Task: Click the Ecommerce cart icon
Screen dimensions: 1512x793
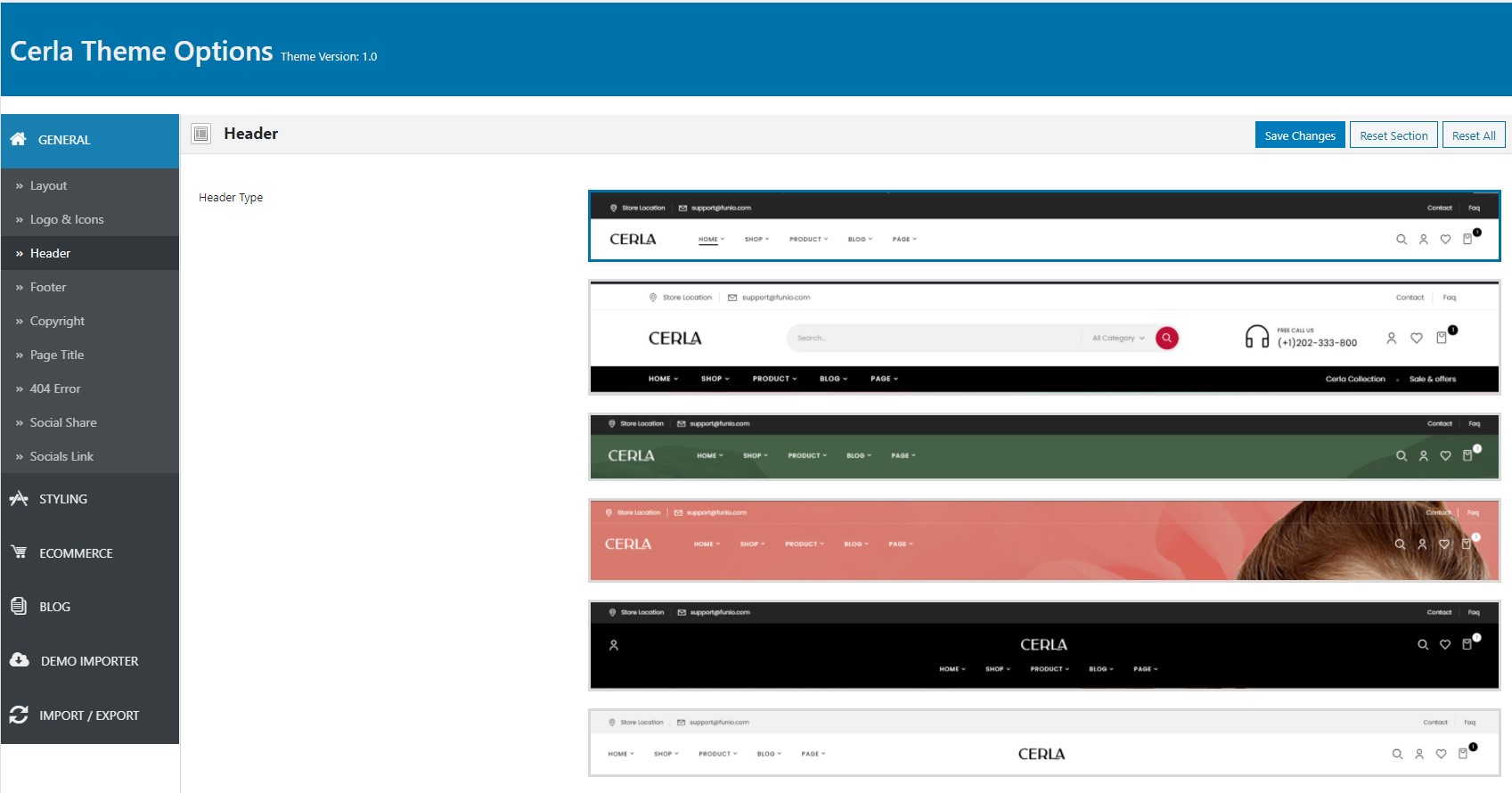Action: (19, 552)
